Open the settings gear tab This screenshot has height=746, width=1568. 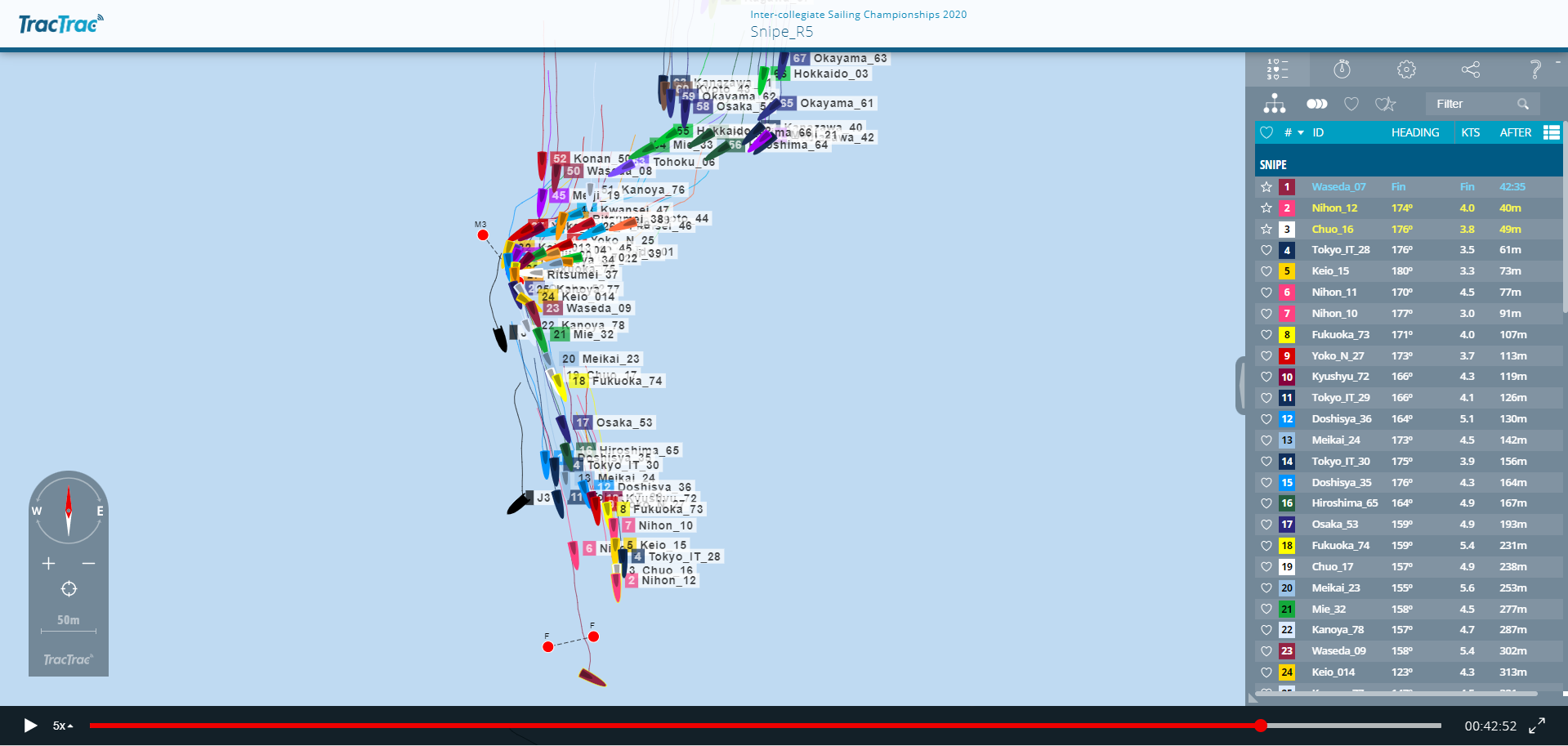[x=1406, y=69]
